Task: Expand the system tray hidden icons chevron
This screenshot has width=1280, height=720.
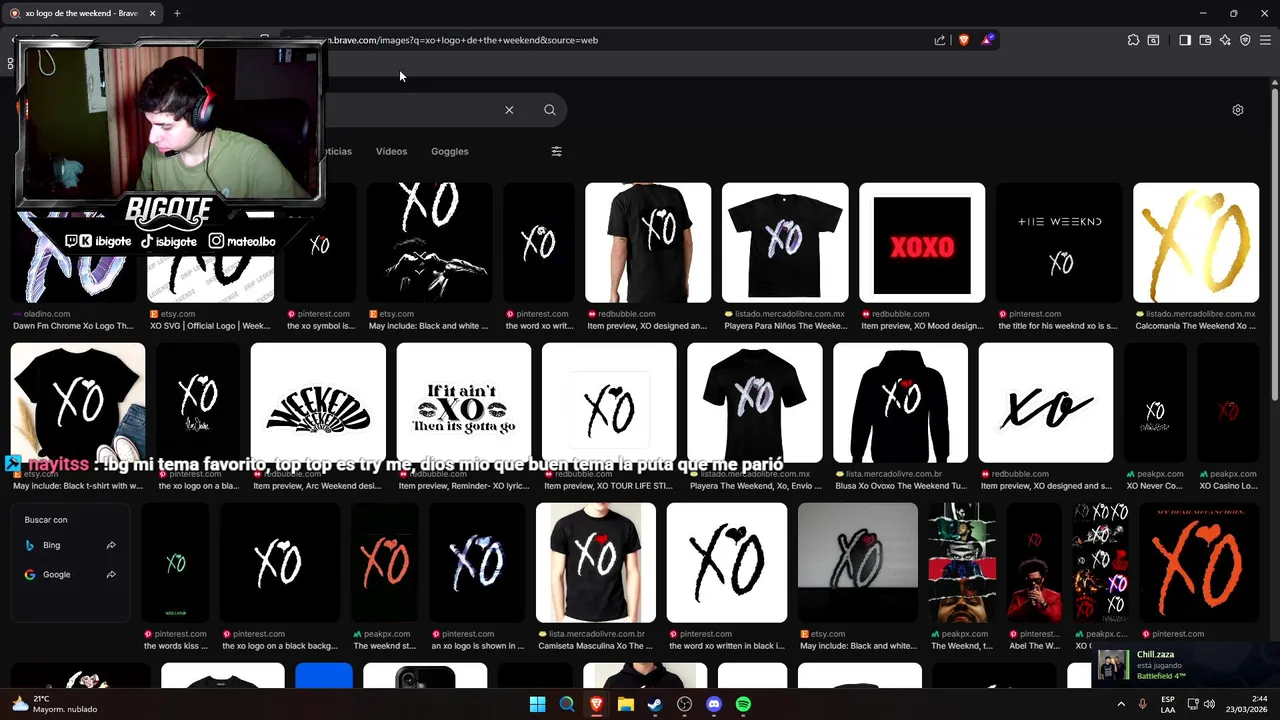Action: (x=1121, y=704)
